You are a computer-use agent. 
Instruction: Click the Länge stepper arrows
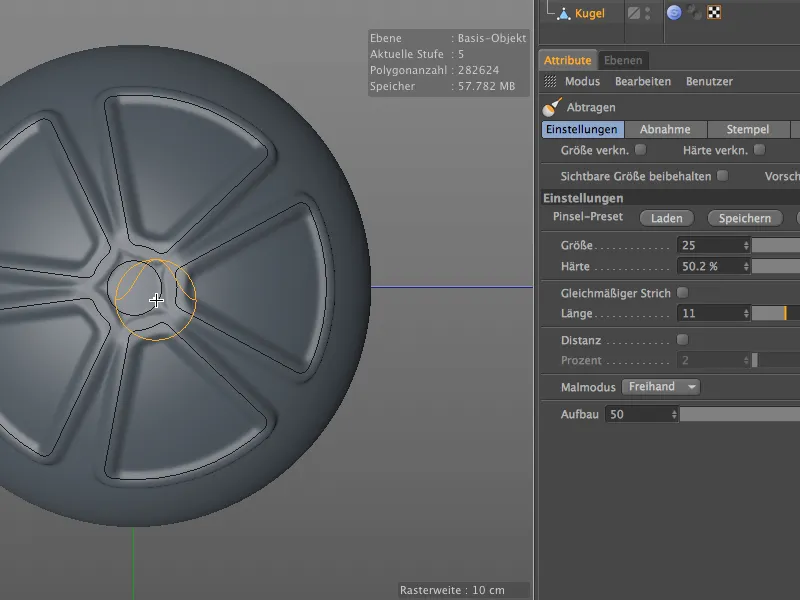(746, 313)
